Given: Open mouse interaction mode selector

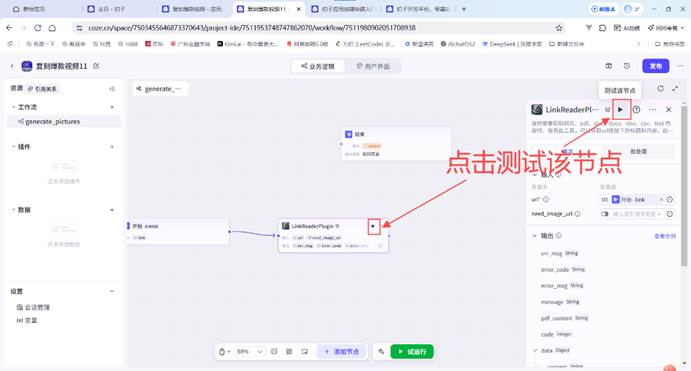Looking at the screenshot, I should (225, 351).
